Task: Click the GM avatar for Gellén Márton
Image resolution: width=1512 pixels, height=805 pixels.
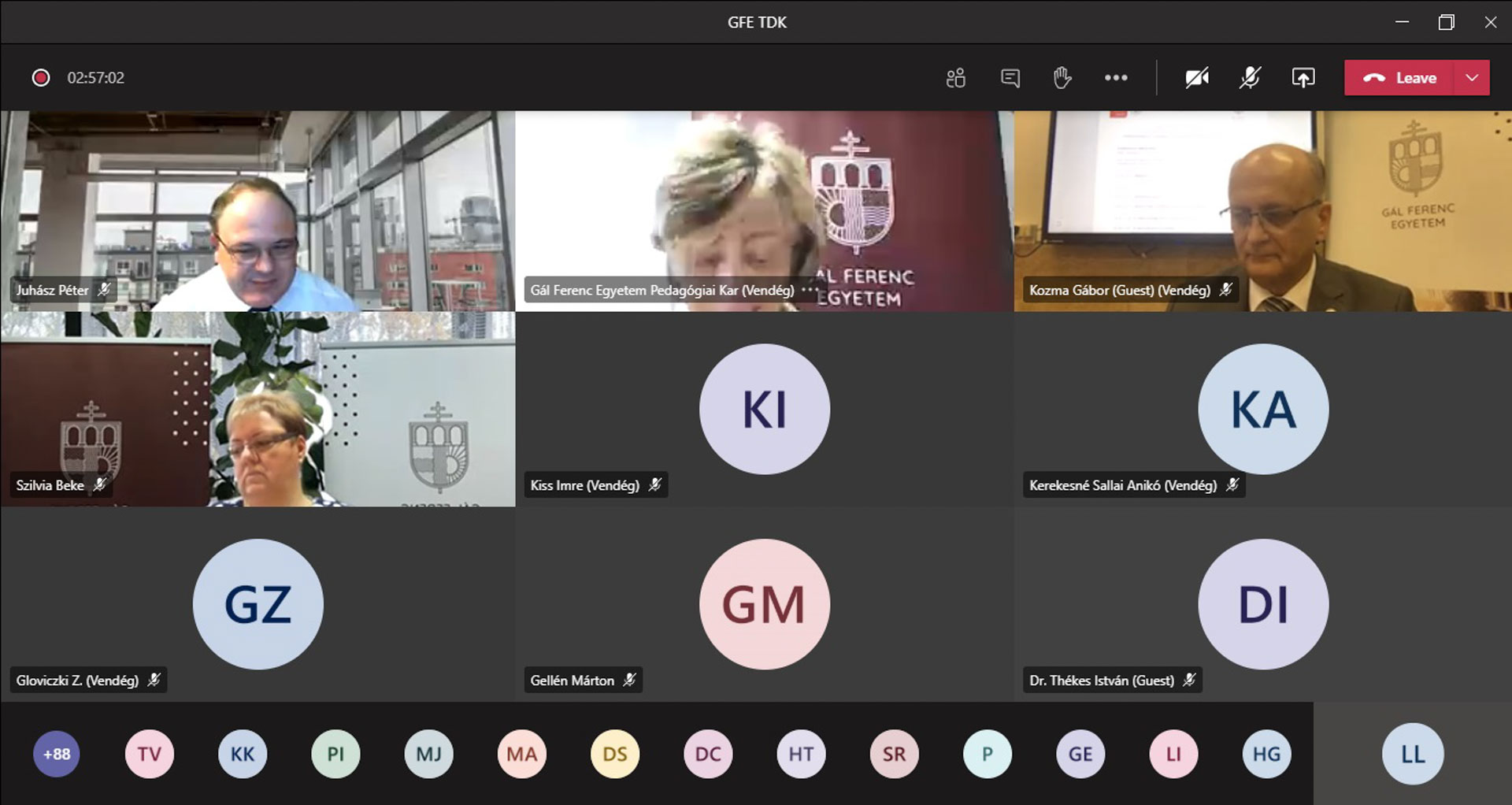Action: (x=764, y=604)
